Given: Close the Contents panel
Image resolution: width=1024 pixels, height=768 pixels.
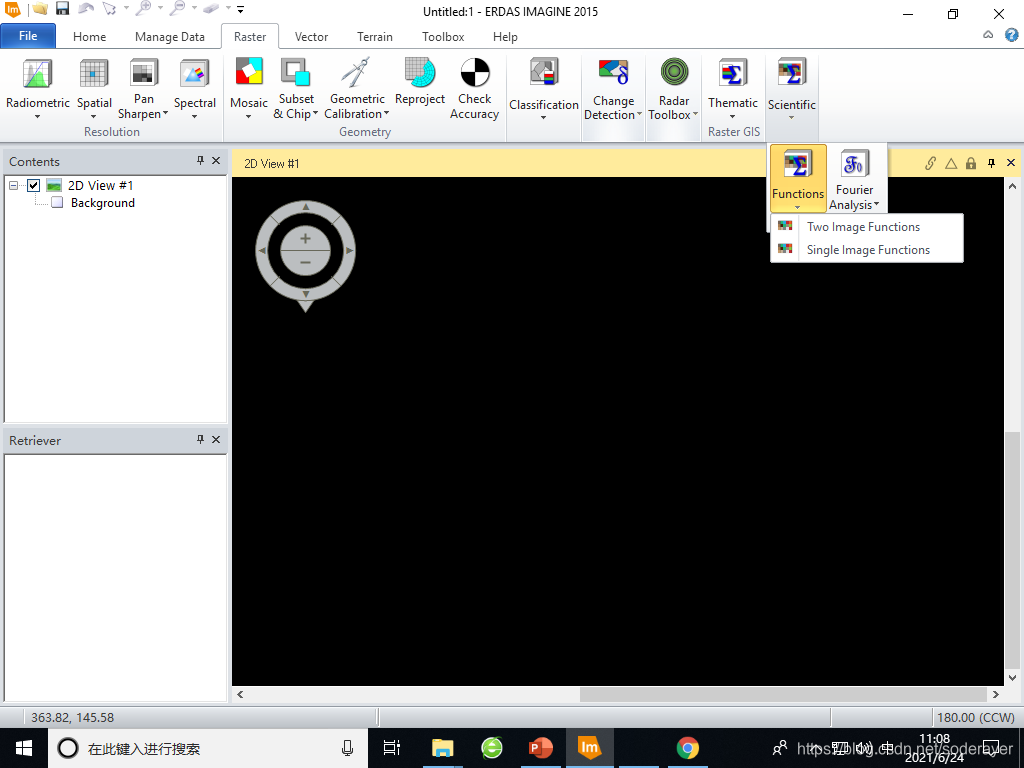Looking at the screenshot, I should [x=216, y=161].
